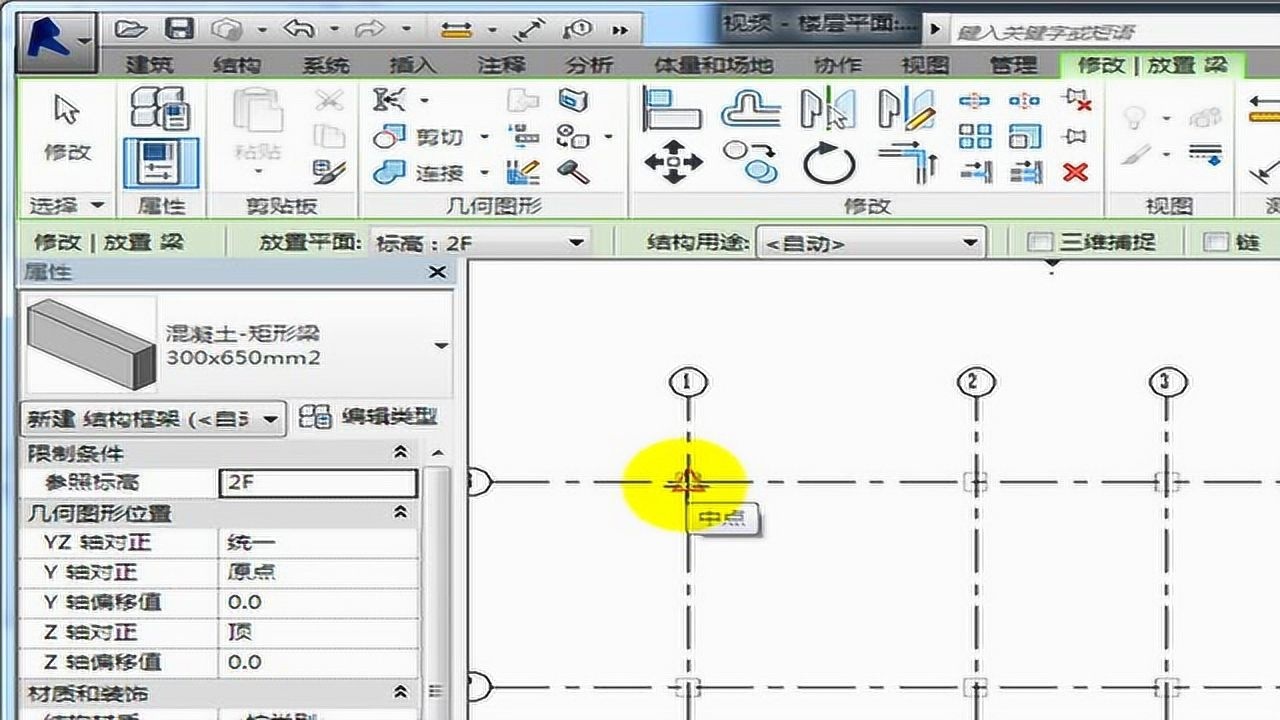Enable the 链 checkbox

pos(1215,242)
